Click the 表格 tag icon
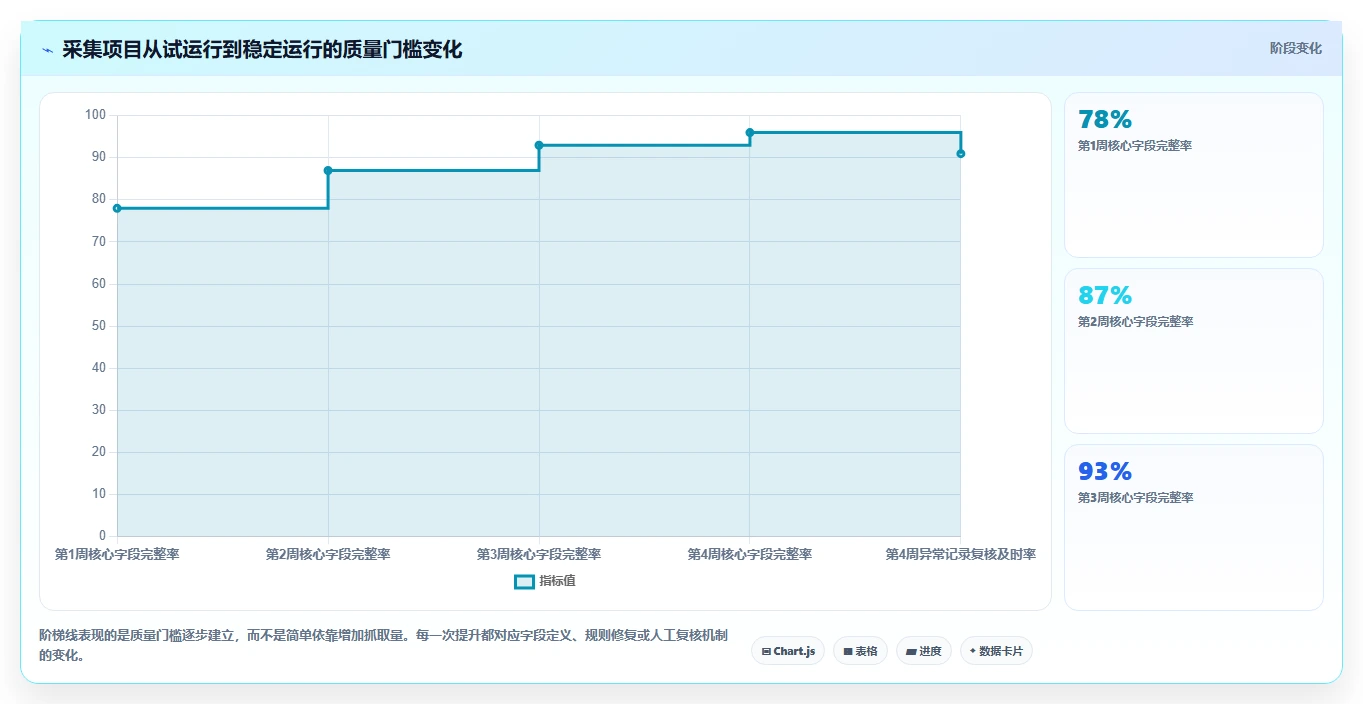 click(x=848, y=651)
